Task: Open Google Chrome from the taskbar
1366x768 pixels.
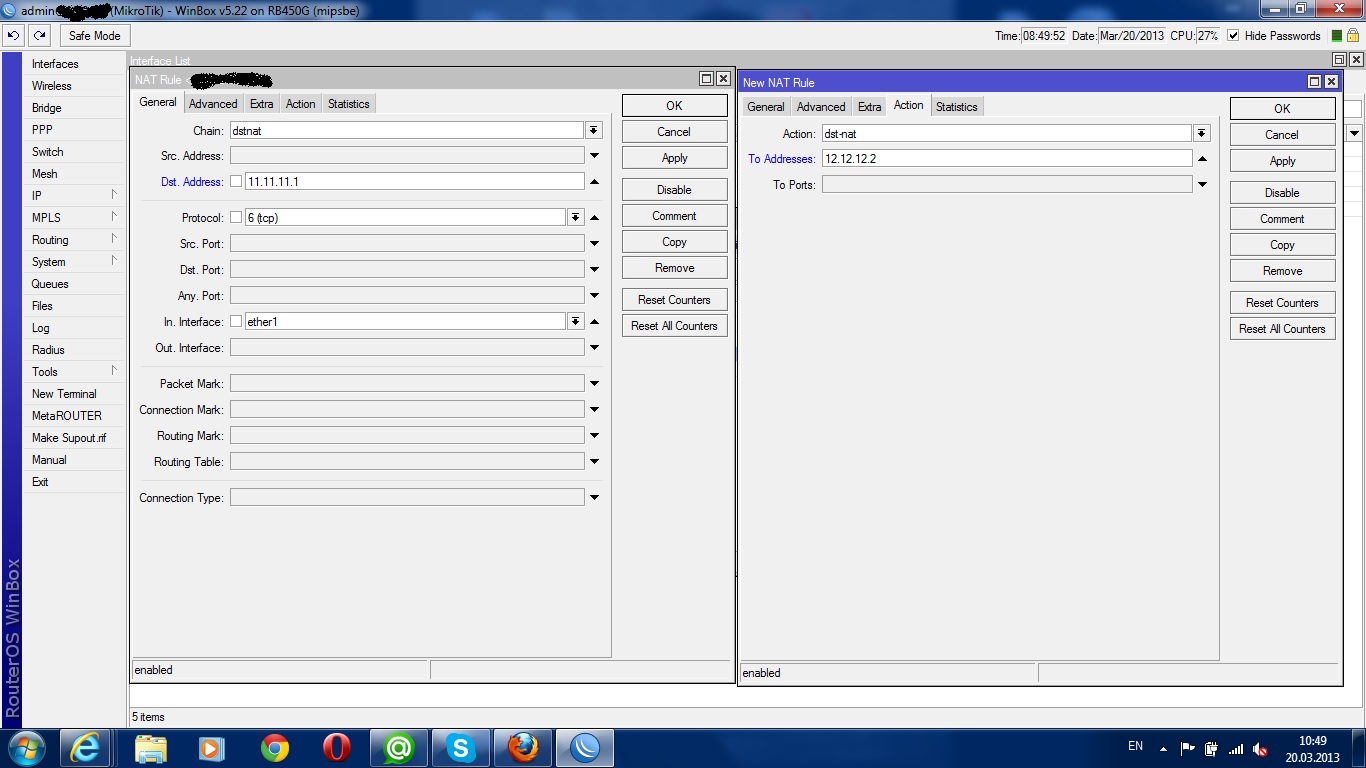Action: (x=274, y=748)
